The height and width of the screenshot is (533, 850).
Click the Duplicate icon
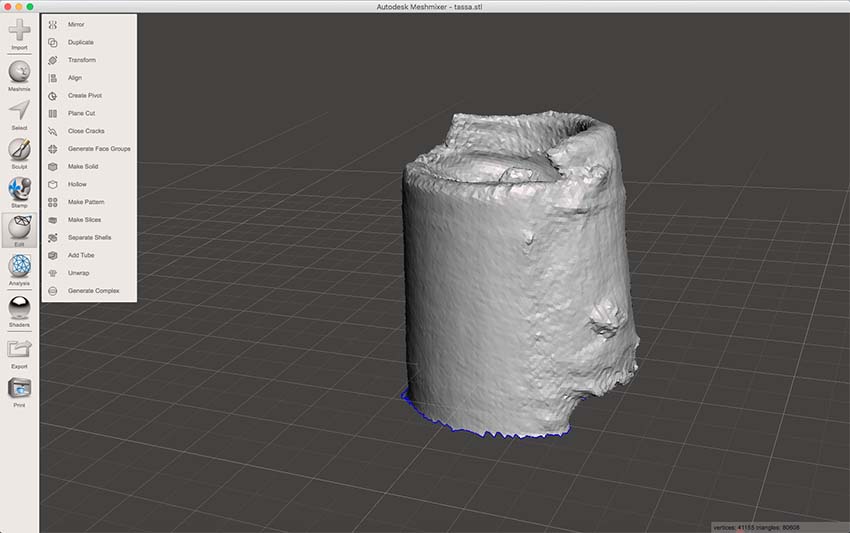[x=53, y=42]
